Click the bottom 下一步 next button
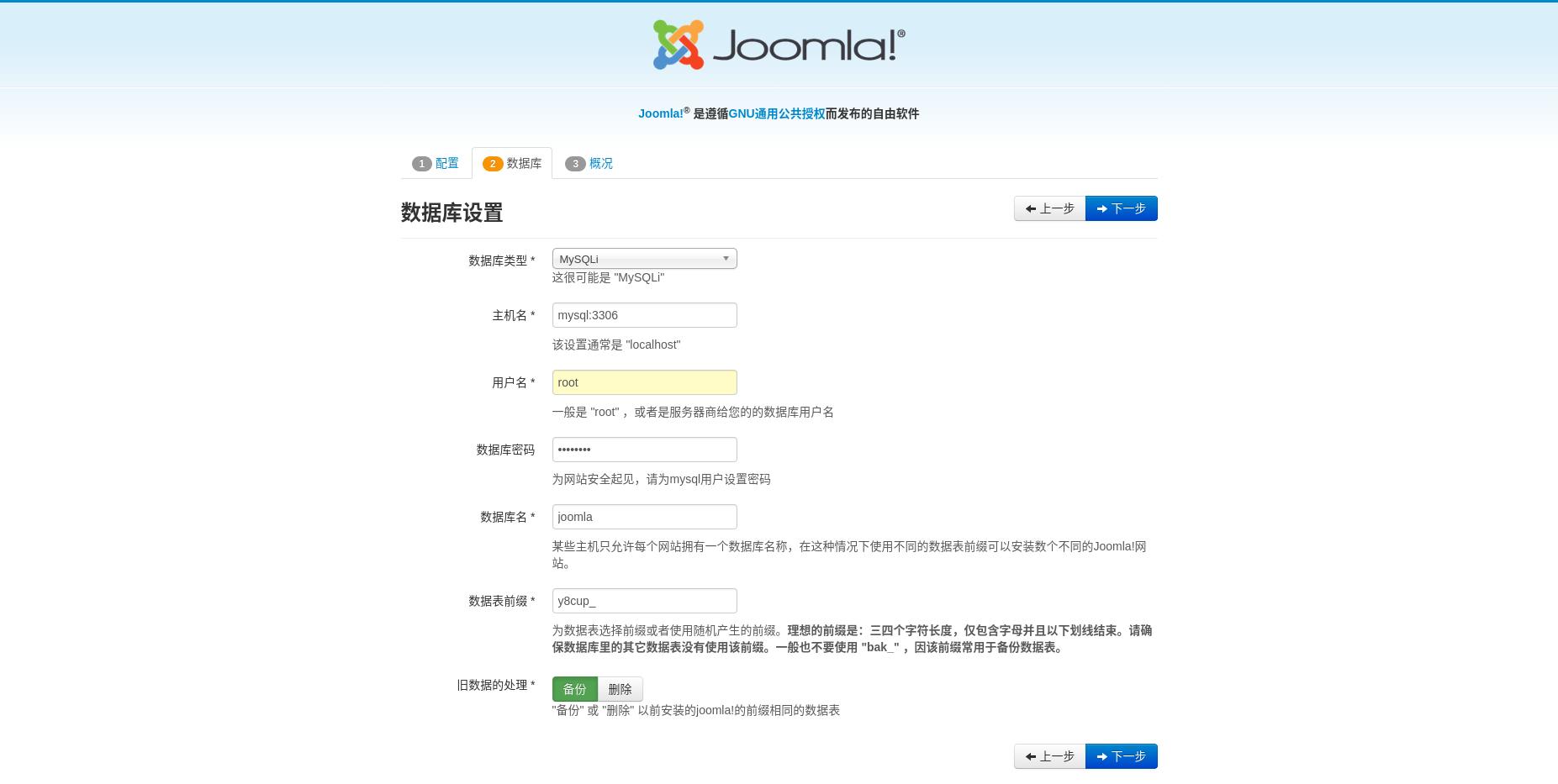The height and width of the screenshot is (784, 1558). click(x=1121, y=756)
